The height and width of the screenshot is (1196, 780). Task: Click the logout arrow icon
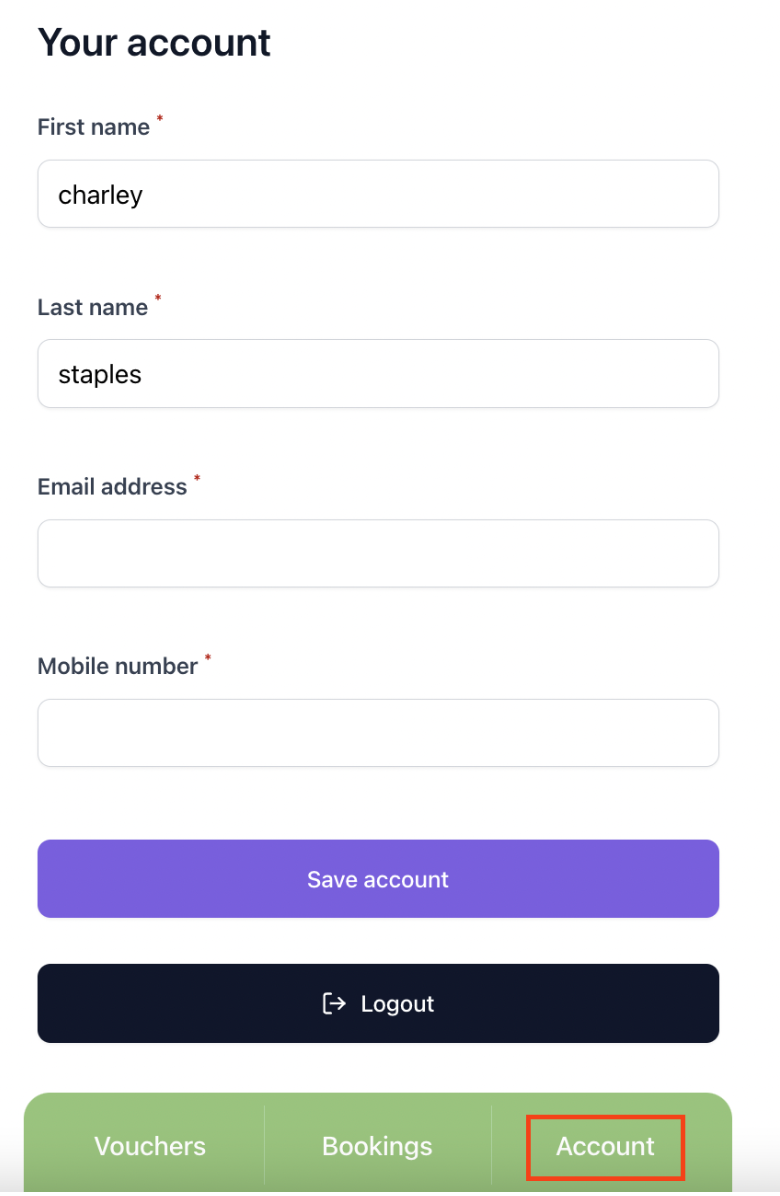coord(334,1003)
